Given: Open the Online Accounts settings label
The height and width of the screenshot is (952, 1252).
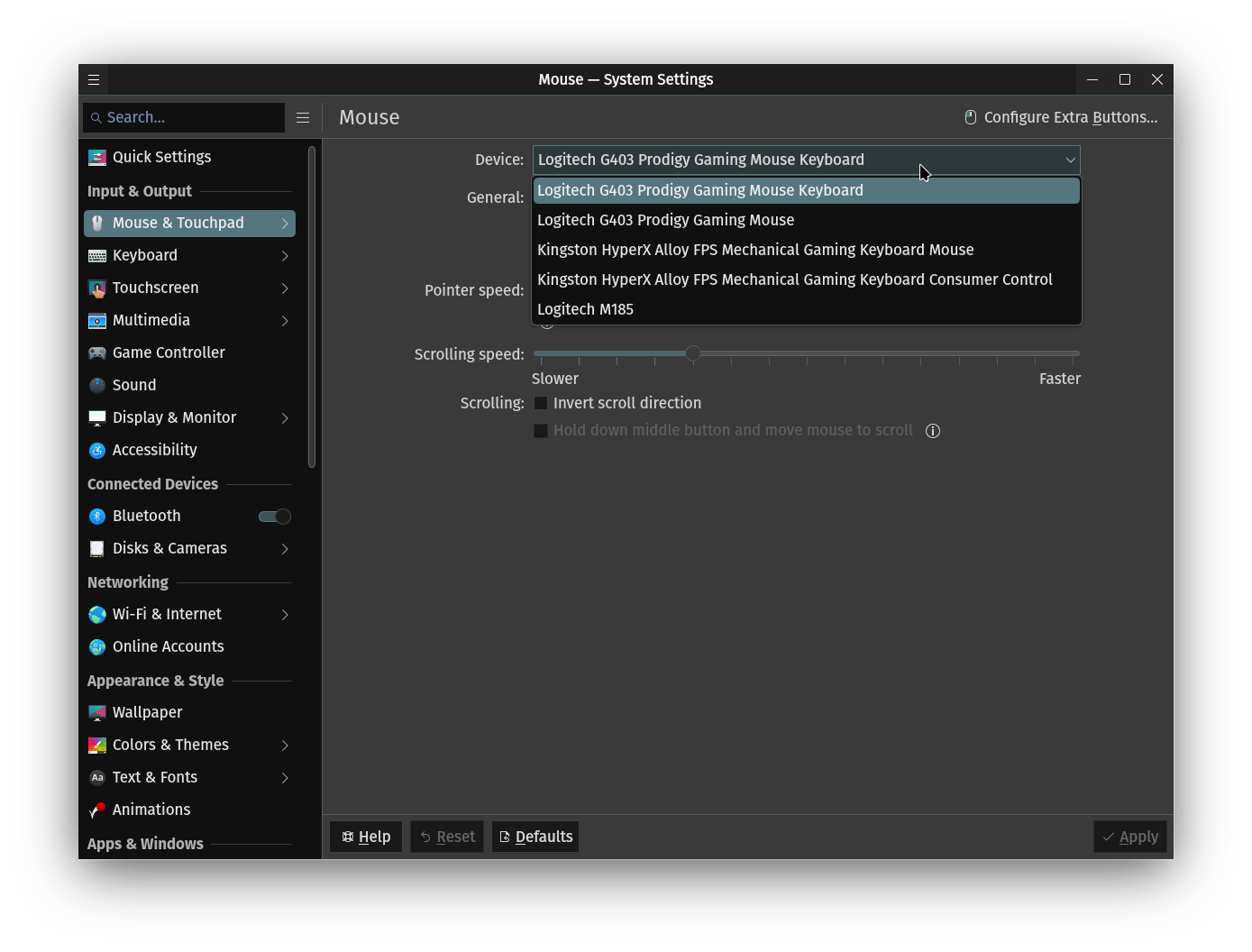Looking at the screenshot, I should pyautogui.click(x=169, y=647).
